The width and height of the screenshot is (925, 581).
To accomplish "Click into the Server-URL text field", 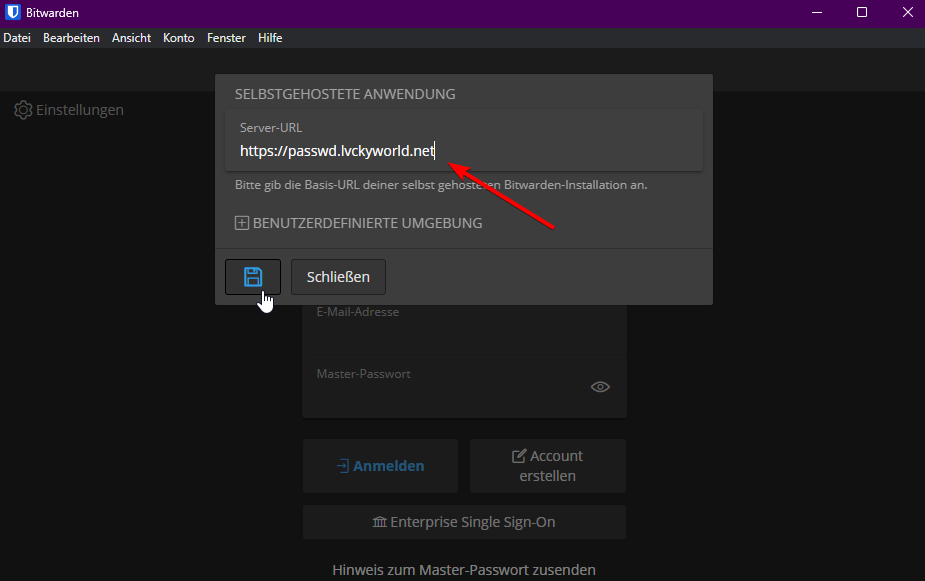I will coord(462,151).
